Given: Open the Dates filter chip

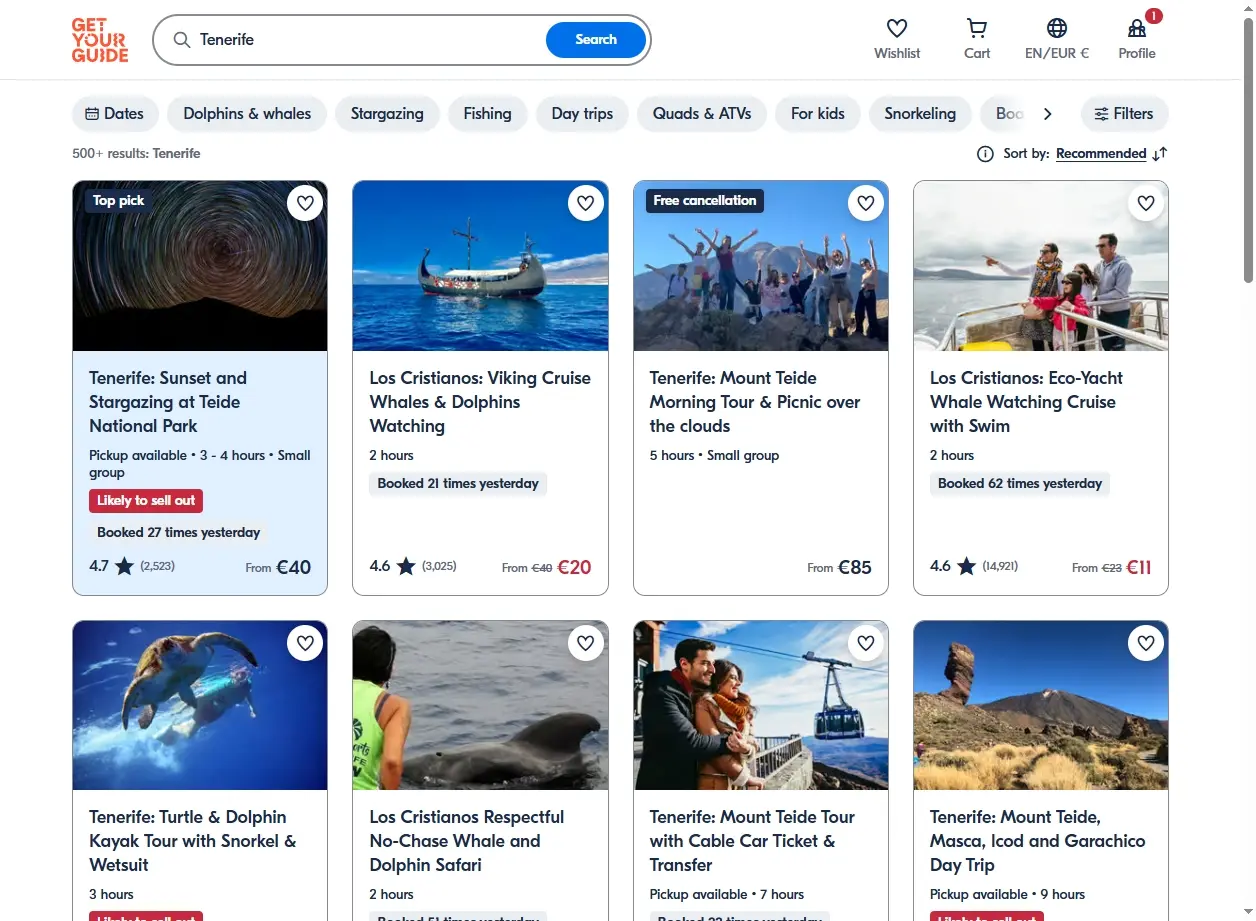Looking at the screenshot, I should (115, 114).
